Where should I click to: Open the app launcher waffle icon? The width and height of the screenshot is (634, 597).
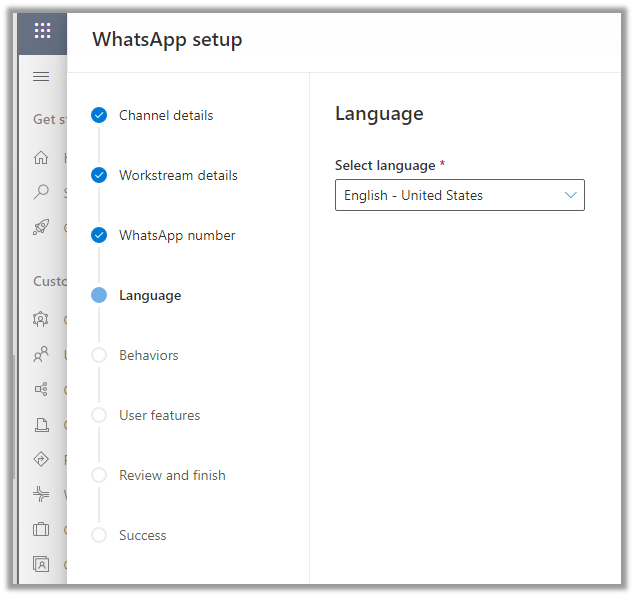tap(42, 30)
